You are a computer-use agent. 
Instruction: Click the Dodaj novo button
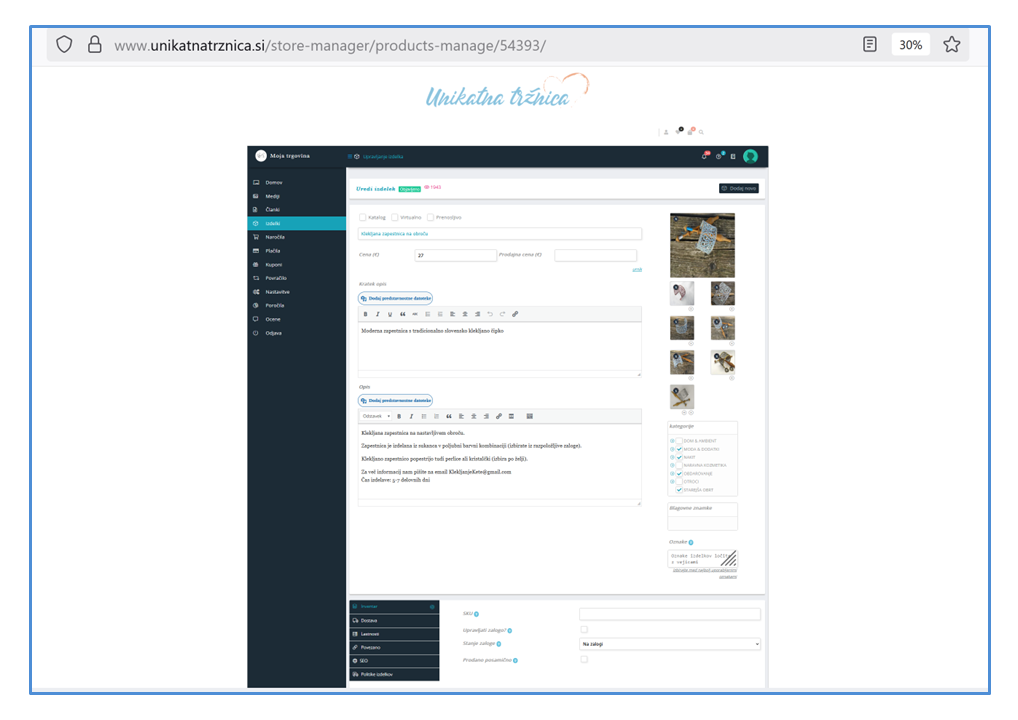point(738,188)
